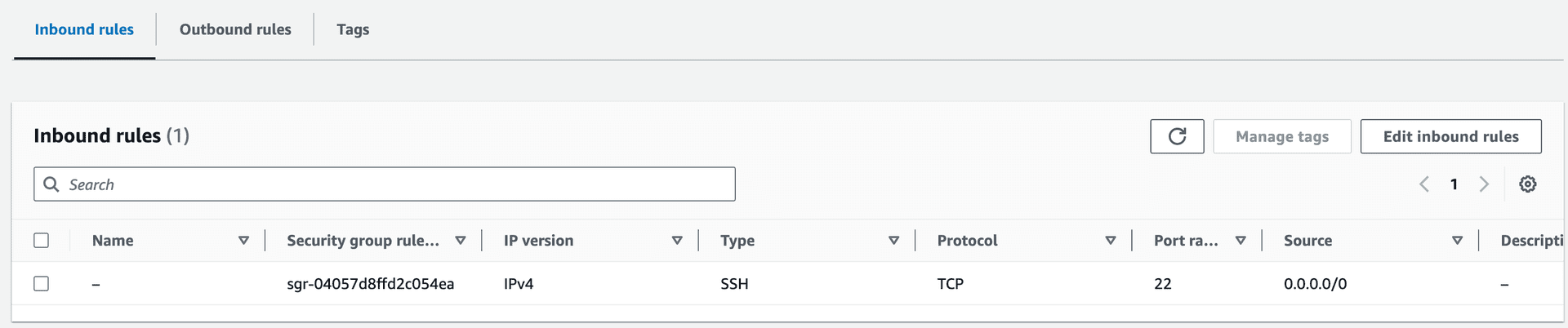Select all inbound rules checkbox
The image size is (1568, 328).
[42, 241]
